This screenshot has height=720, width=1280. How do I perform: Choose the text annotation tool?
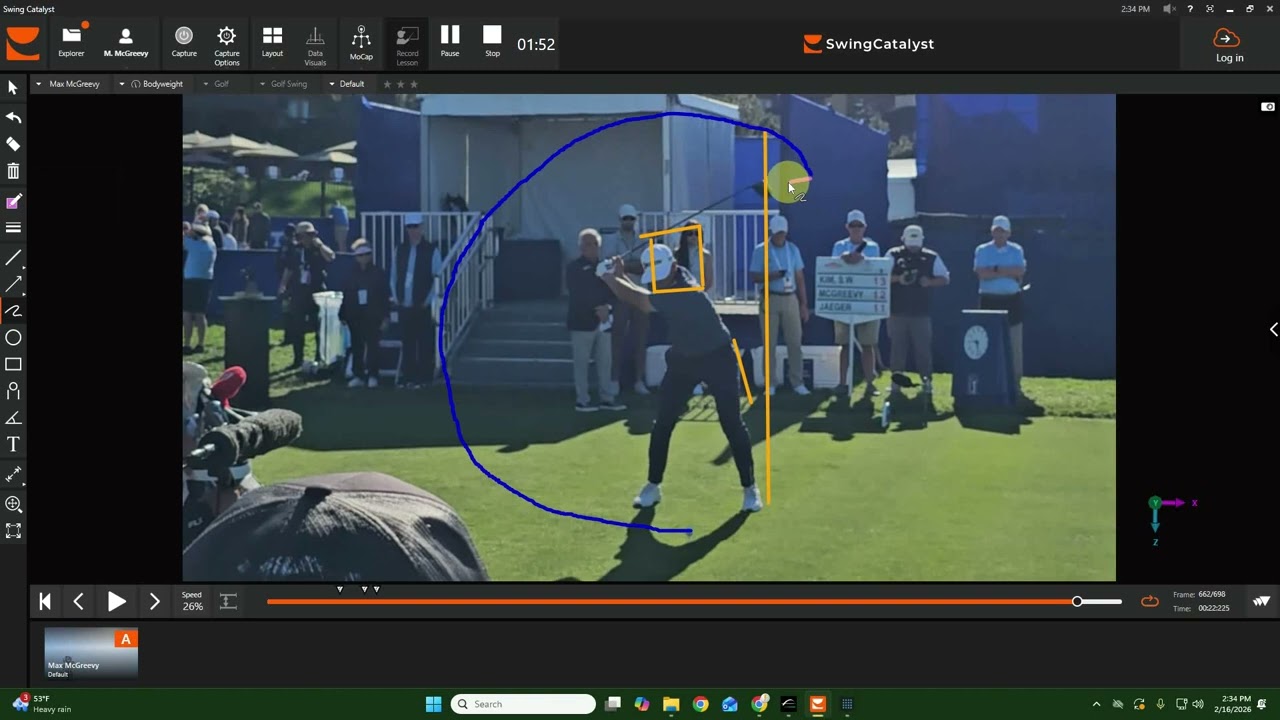click(x=14, y=444)
